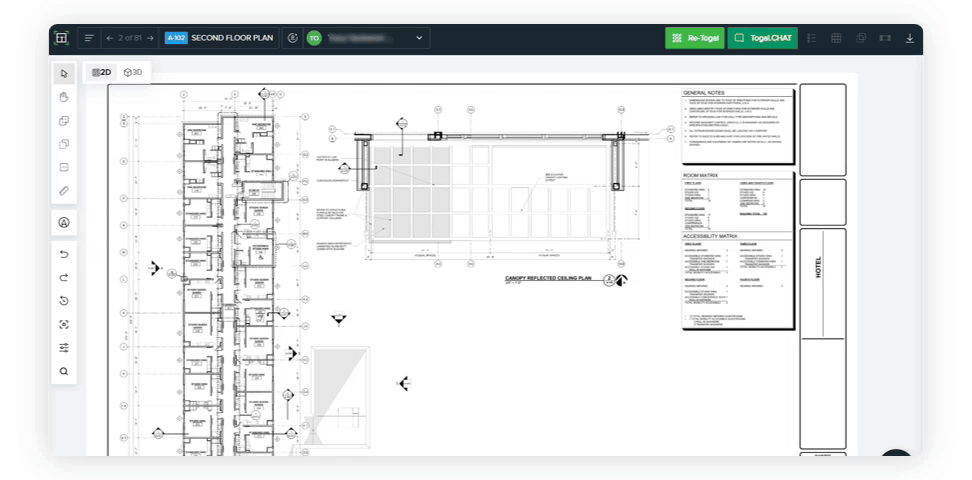
Task: Toggle the grid table view icon
Action: 836,38
